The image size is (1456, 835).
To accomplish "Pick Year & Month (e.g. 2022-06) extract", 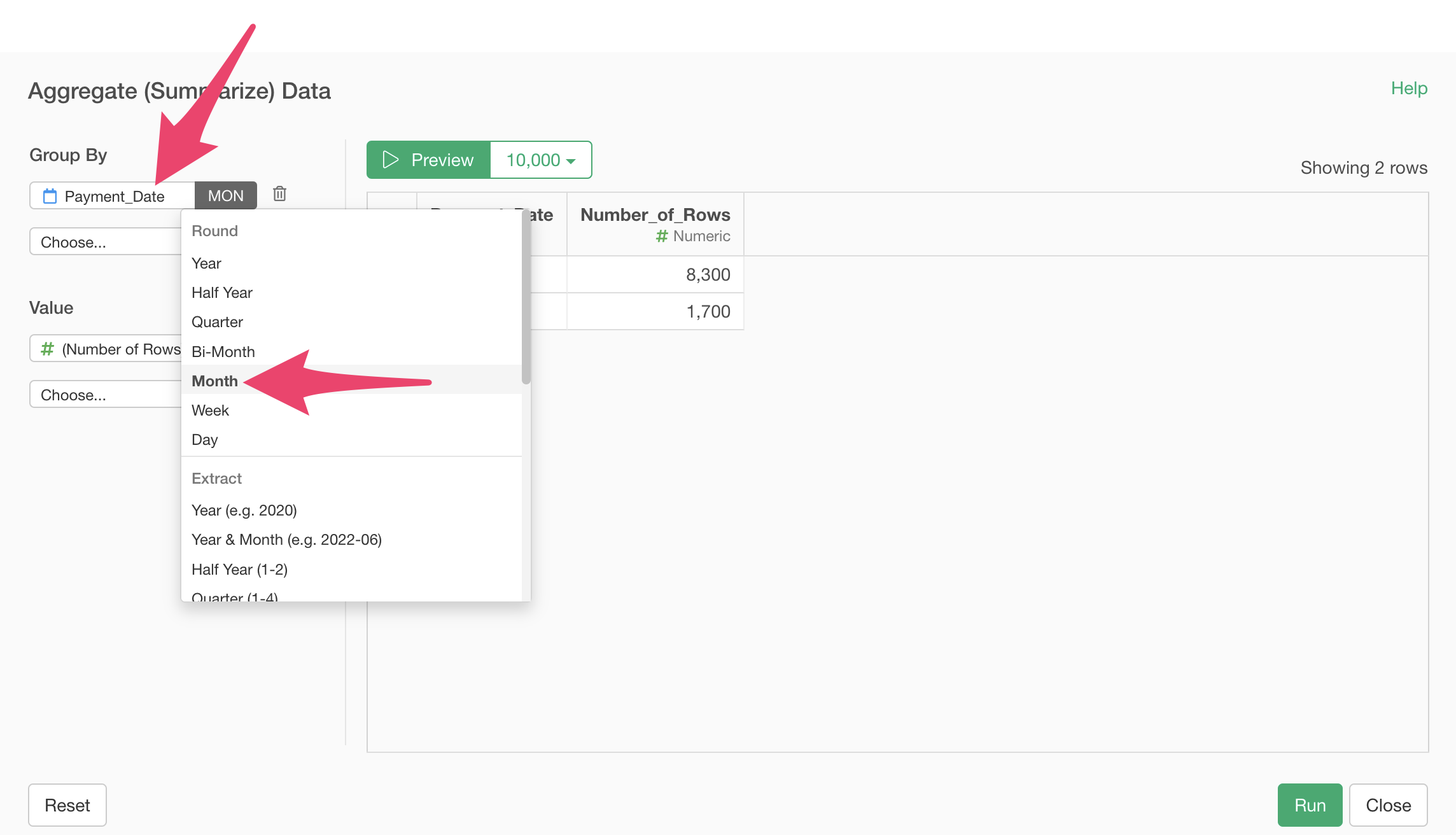I will [x=286, y=540].
